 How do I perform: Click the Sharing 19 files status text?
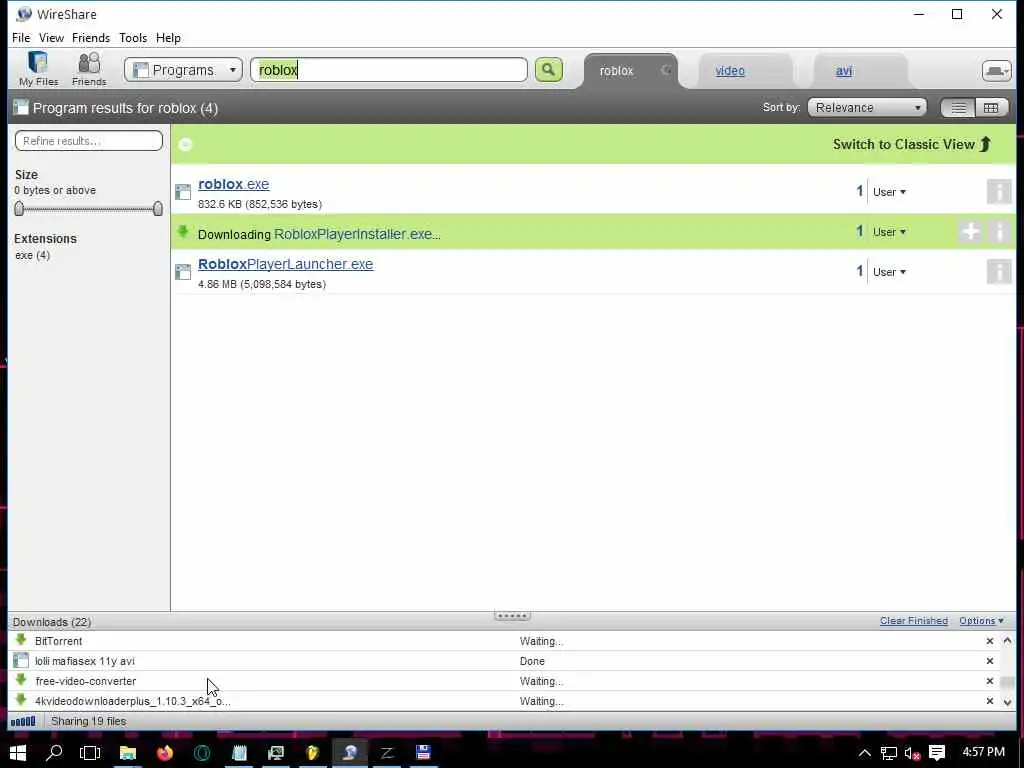tap(89, 721)
